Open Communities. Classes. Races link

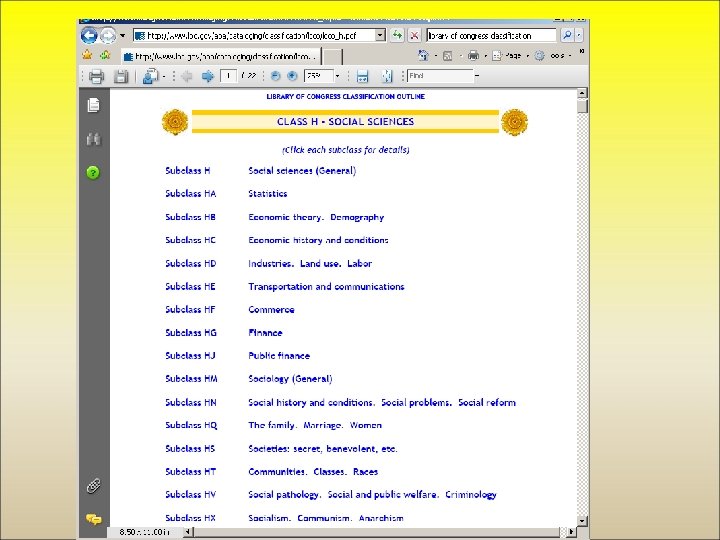point(313,472)
